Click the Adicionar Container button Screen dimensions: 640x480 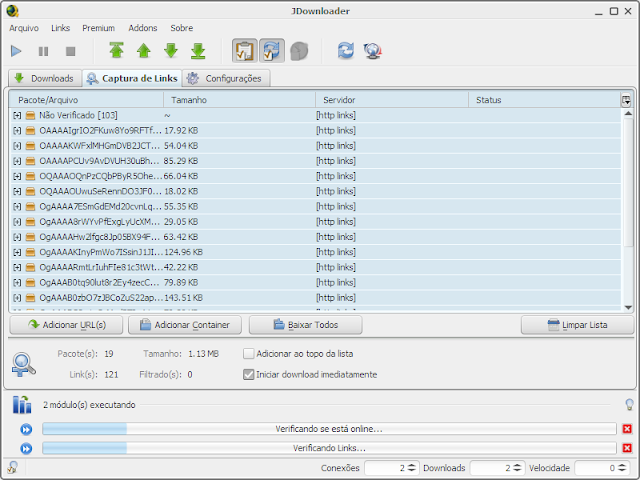pyautogui.click(x=185, y=325)
